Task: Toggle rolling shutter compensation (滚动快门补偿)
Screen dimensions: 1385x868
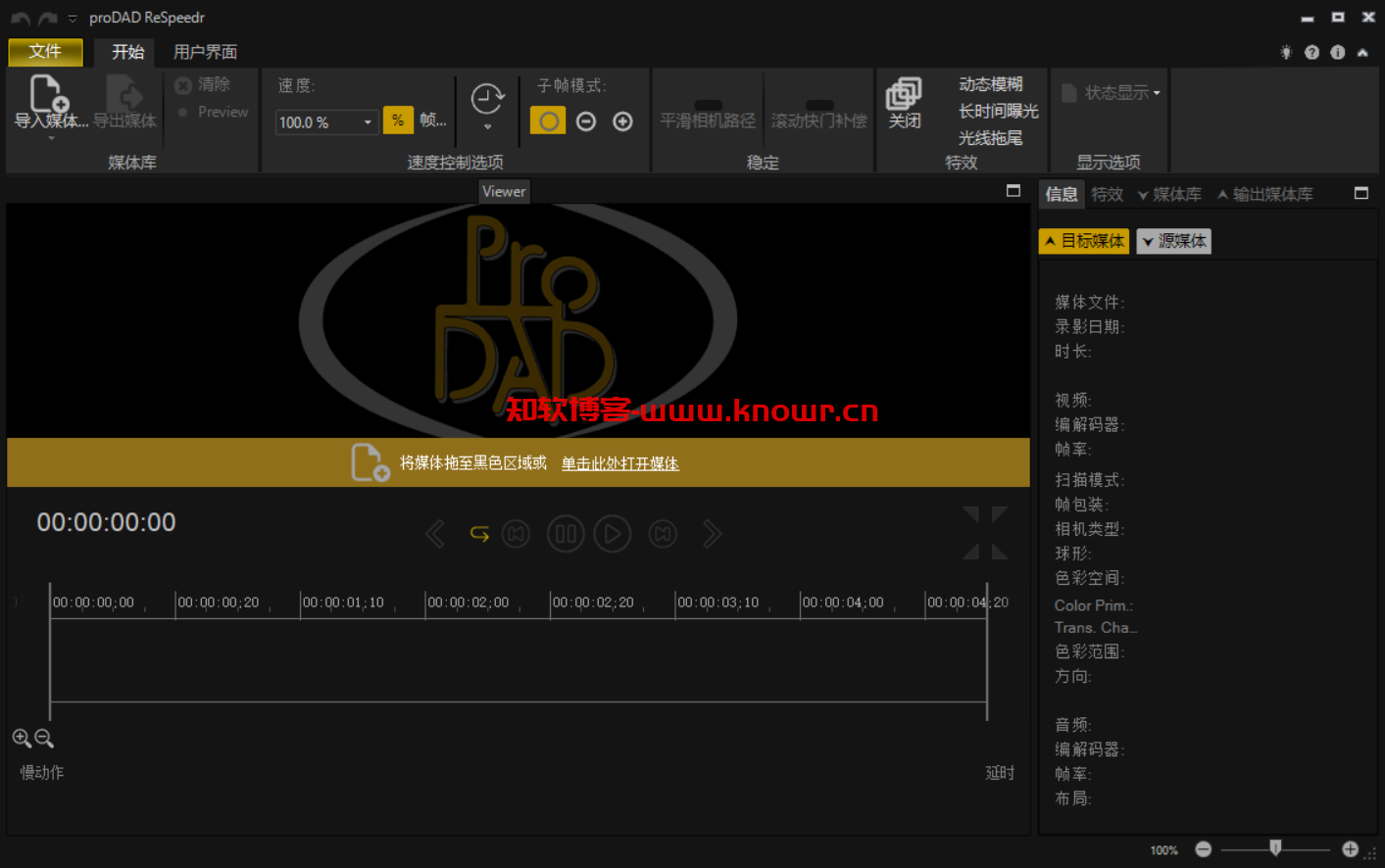Action: coord(818,116)
